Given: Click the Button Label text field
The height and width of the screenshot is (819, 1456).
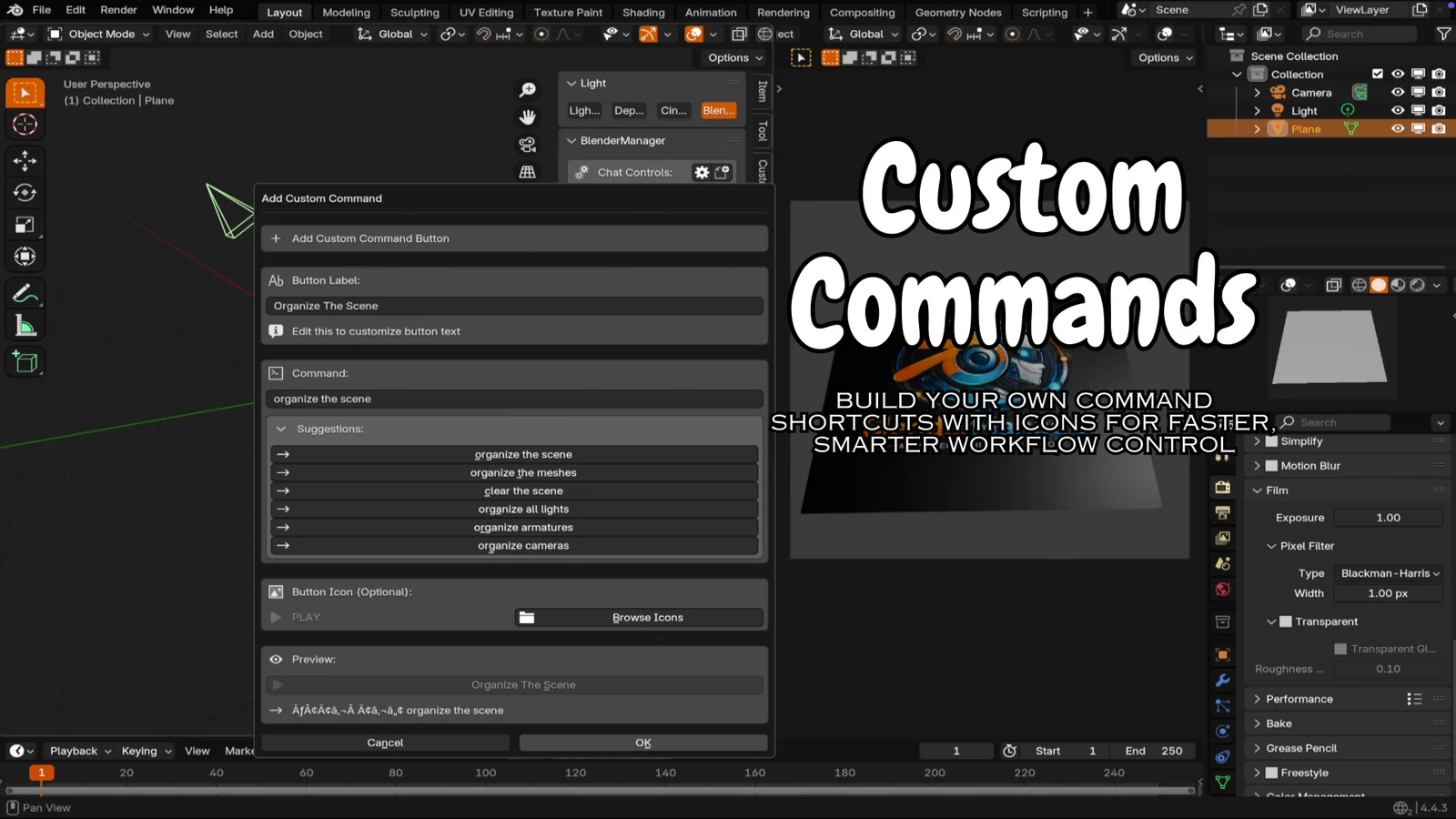Looking at the screenshot, I should pos(514,306).
